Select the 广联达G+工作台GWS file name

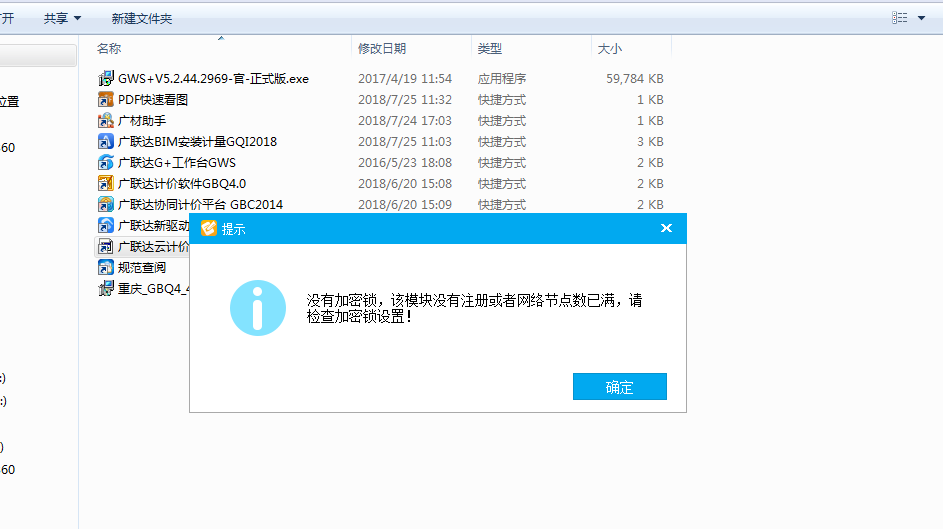tap(177, 162)
